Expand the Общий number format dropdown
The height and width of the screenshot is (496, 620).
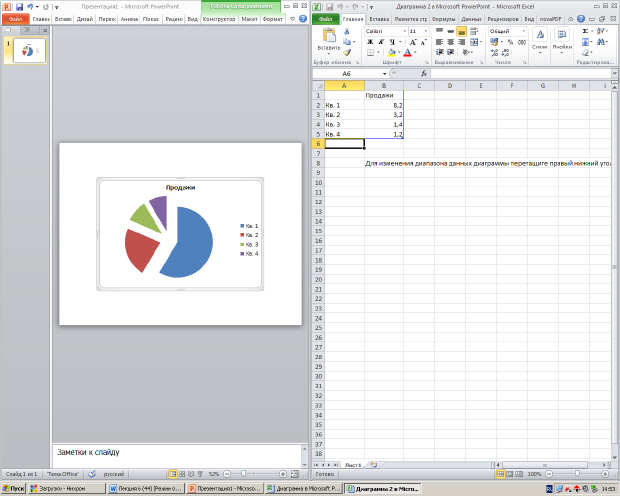(508, 31)
